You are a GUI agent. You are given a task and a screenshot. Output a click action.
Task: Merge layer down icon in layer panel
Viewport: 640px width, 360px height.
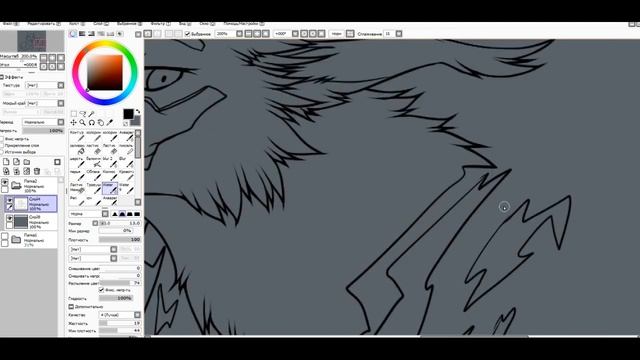pos(16,171)
